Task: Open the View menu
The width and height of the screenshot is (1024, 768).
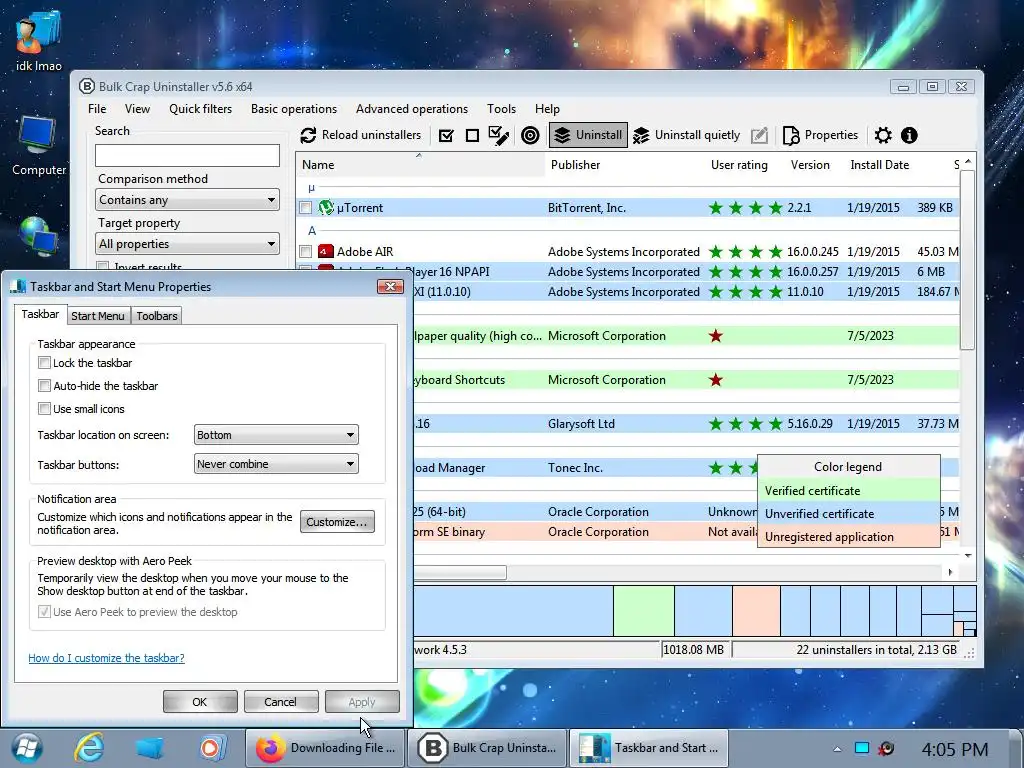Action: [x=137, y=109]
